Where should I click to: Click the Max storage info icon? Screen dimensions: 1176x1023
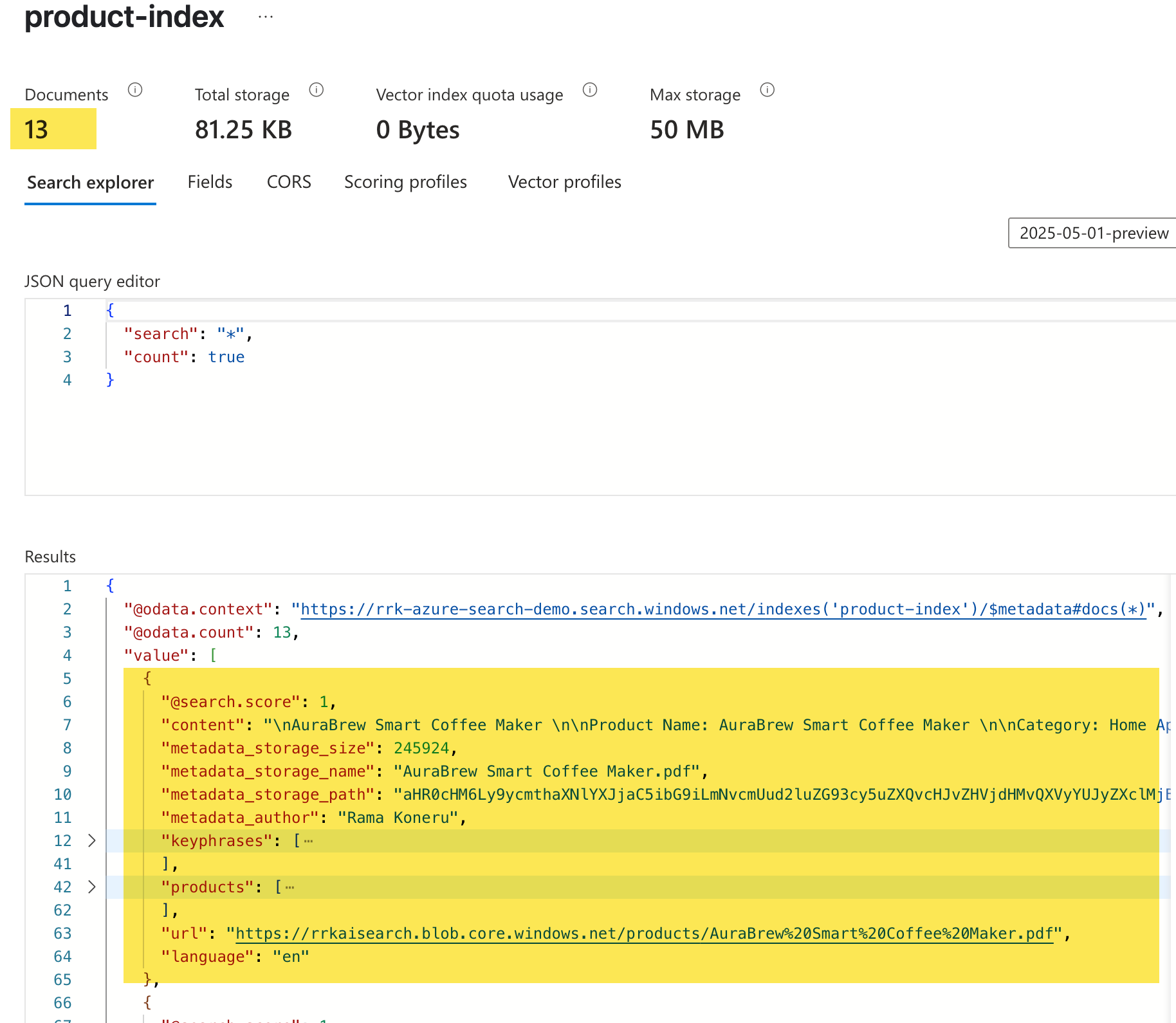767,90
